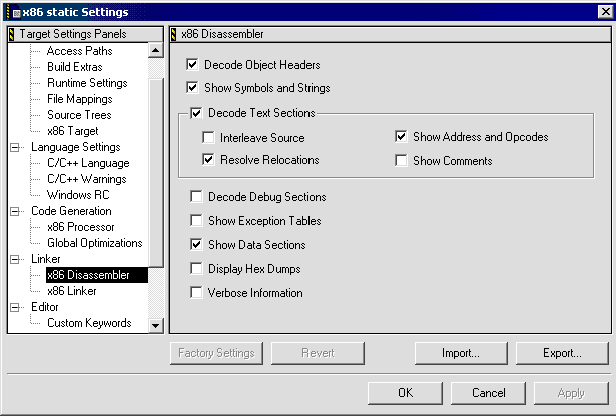
Task: Select Custom Keywords panel
Action: tap(89, 323)
